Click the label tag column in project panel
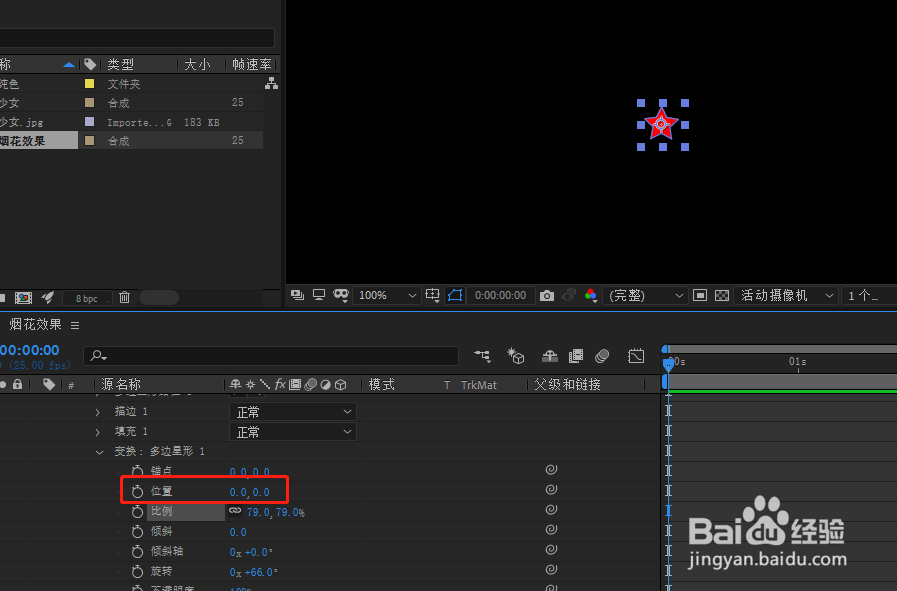The image size is (897, 591). click(x=90, y=64)
